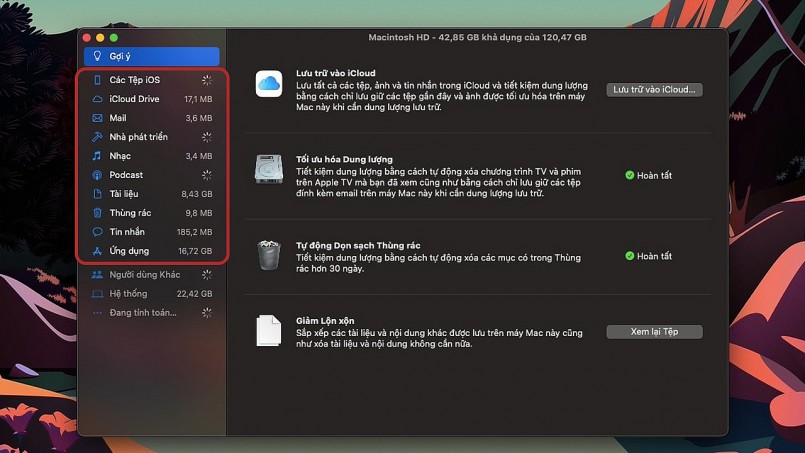
Task: Click the Mail envelope icon in sidebar
Action: (x=97, y=118)
